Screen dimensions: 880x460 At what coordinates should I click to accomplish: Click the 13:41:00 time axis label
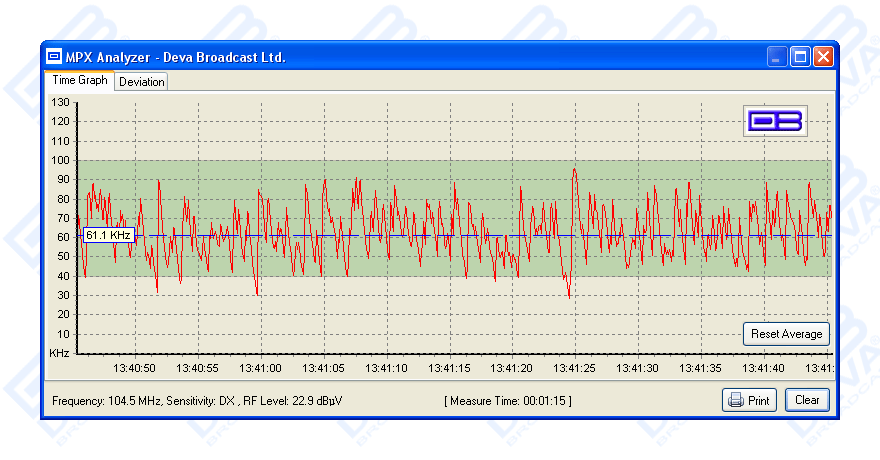260,368
